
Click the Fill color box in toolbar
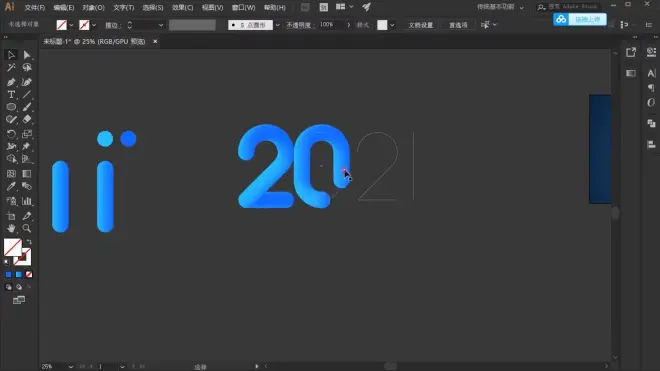[x=12, y=247]
